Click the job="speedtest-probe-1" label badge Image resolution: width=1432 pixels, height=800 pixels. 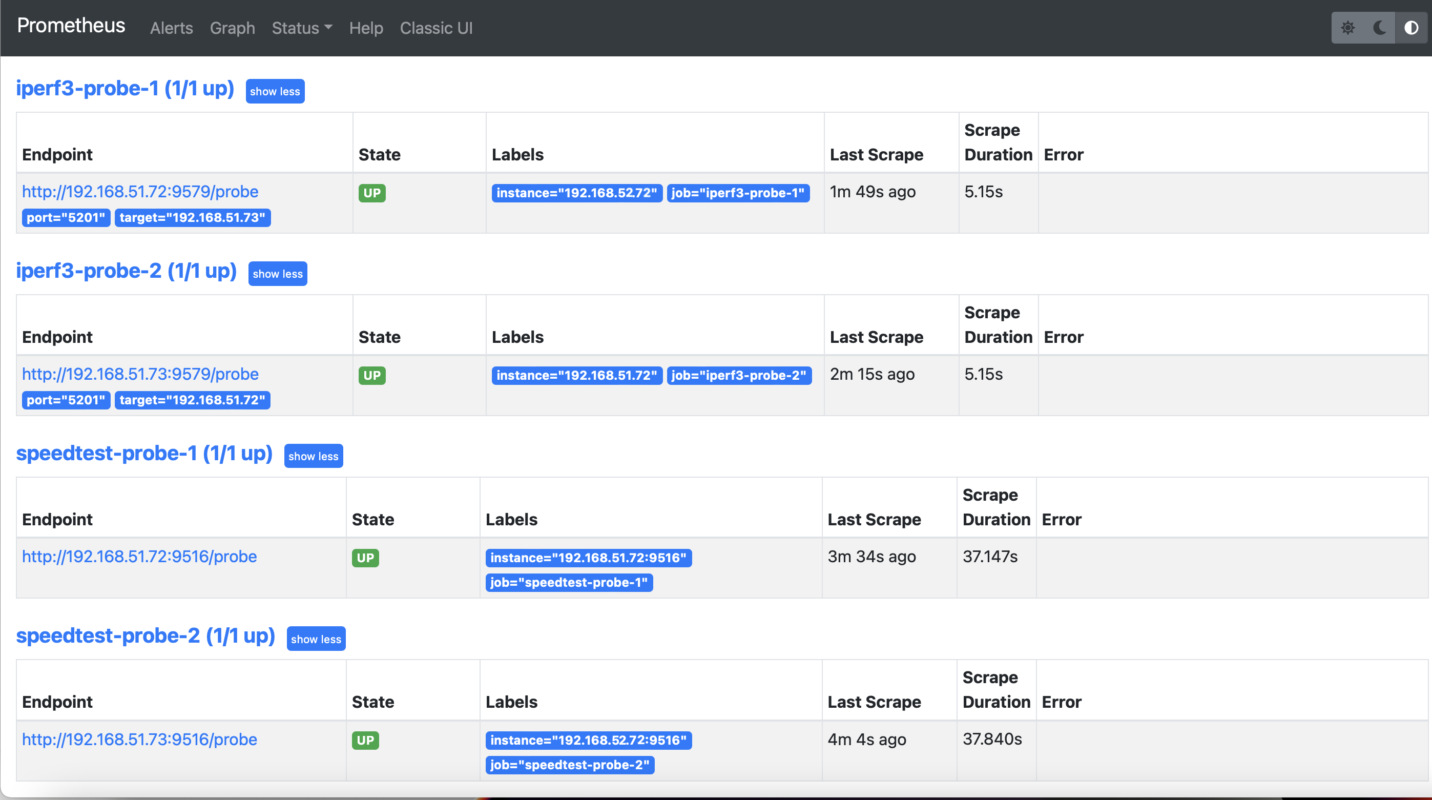[x=569, y=582]
